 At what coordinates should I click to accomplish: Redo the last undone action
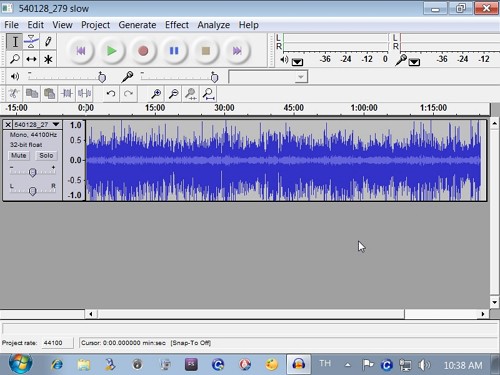pyautogui.click(x=128, y=94)
